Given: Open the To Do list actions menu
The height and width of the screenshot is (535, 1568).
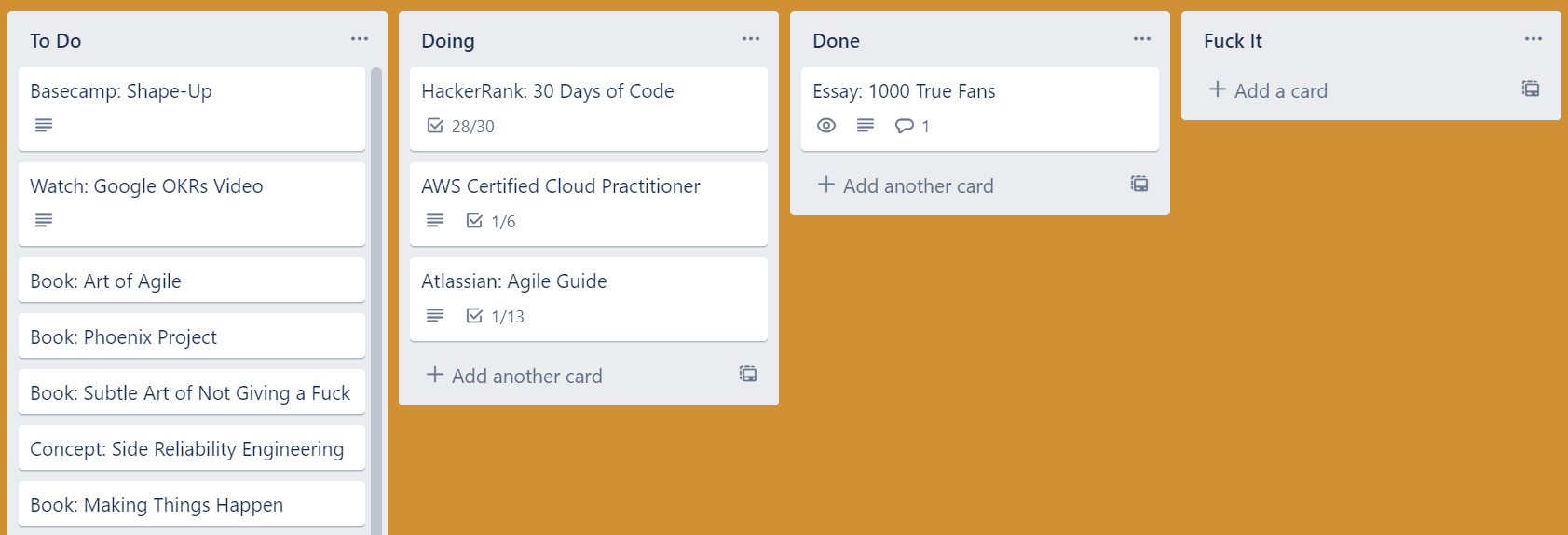Looking at the screenshot, I should (x=360, y=39).
